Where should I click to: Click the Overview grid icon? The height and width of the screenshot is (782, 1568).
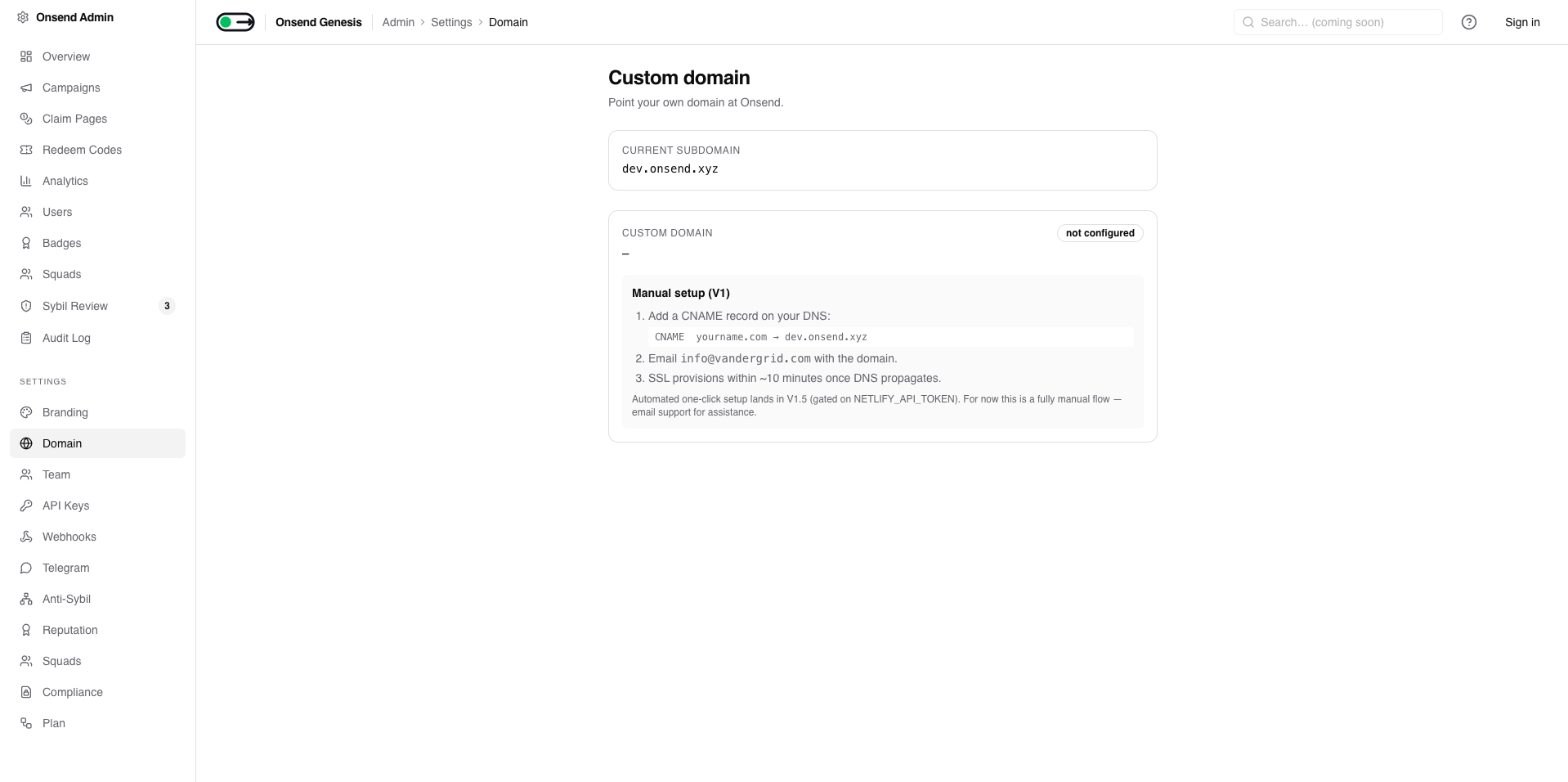point(26,56)
